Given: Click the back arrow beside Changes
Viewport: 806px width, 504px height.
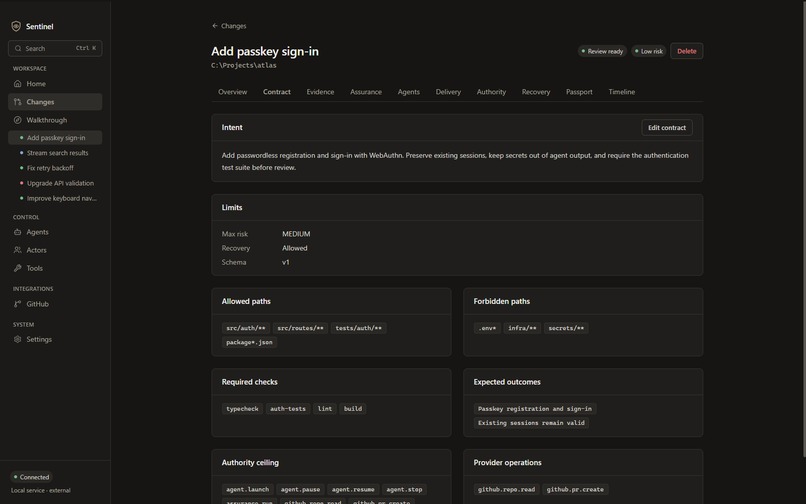Looking at the screenshot, I should point(215,26).
